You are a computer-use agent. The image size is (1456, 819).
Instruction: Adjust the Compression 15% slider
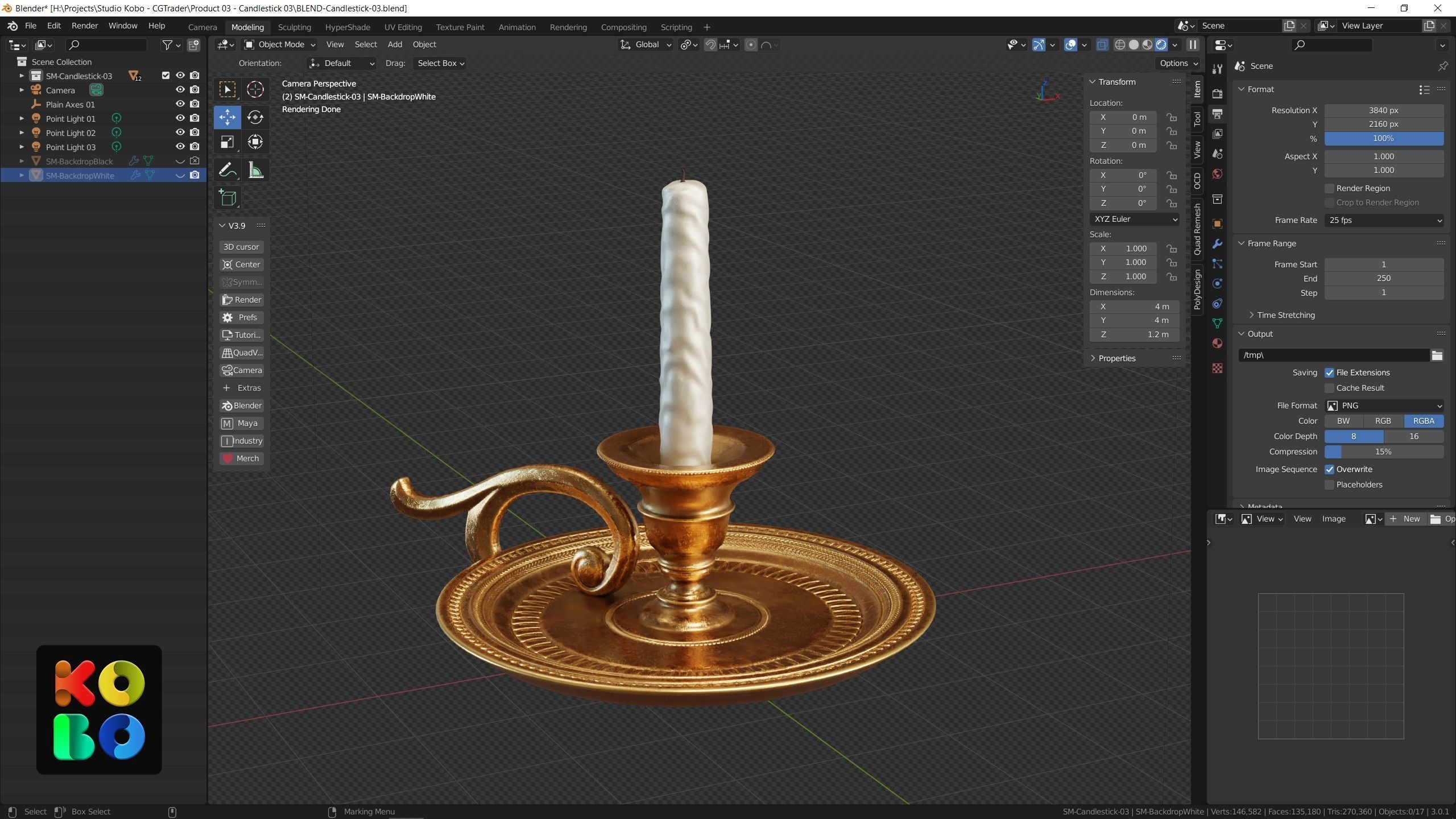[x=1384, y=452]
